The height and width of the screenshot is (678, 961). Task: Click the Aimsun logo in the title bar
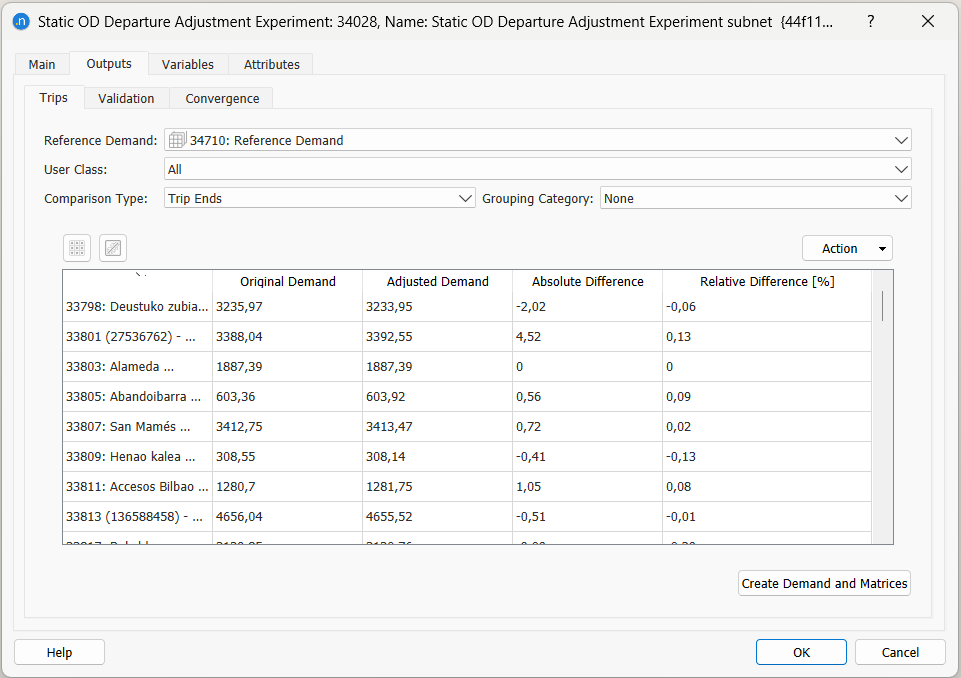coord(21,21)
